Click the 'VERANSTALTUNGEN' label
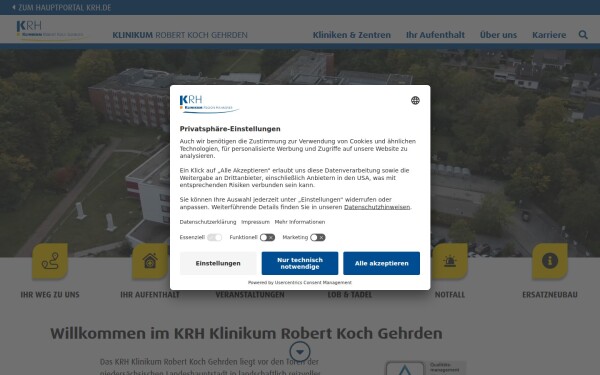 click(x=250, y=295)
